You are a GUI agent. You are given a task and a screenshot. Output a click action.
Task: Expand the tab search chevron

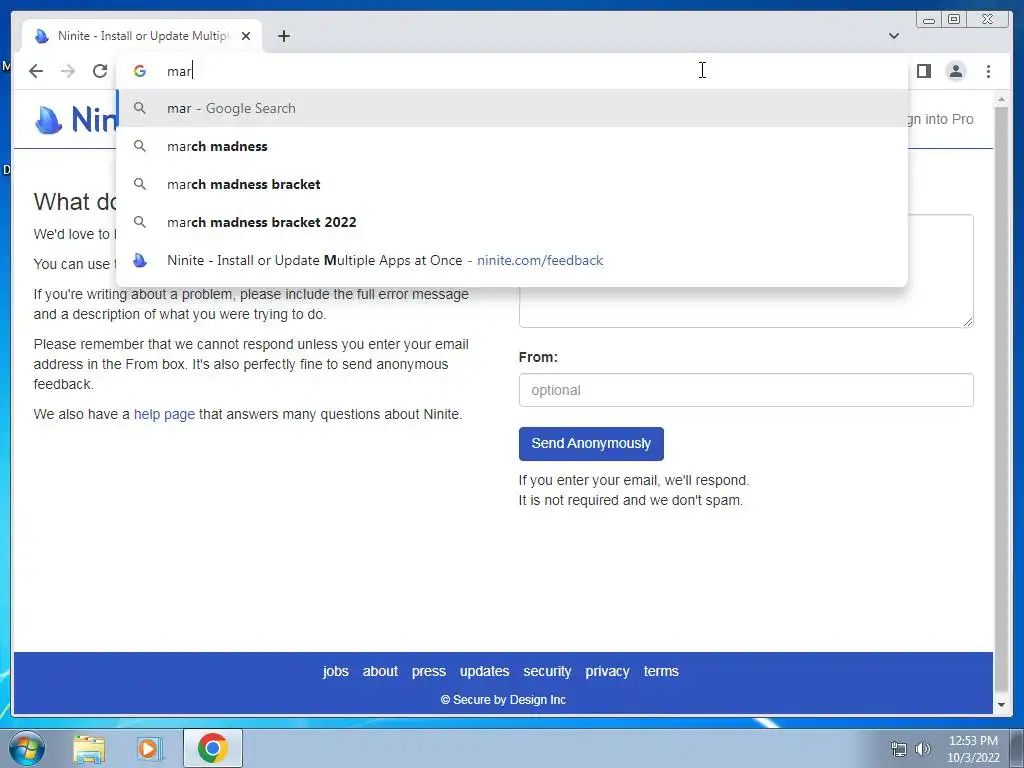pyautogui.click(x=893, y=36)
